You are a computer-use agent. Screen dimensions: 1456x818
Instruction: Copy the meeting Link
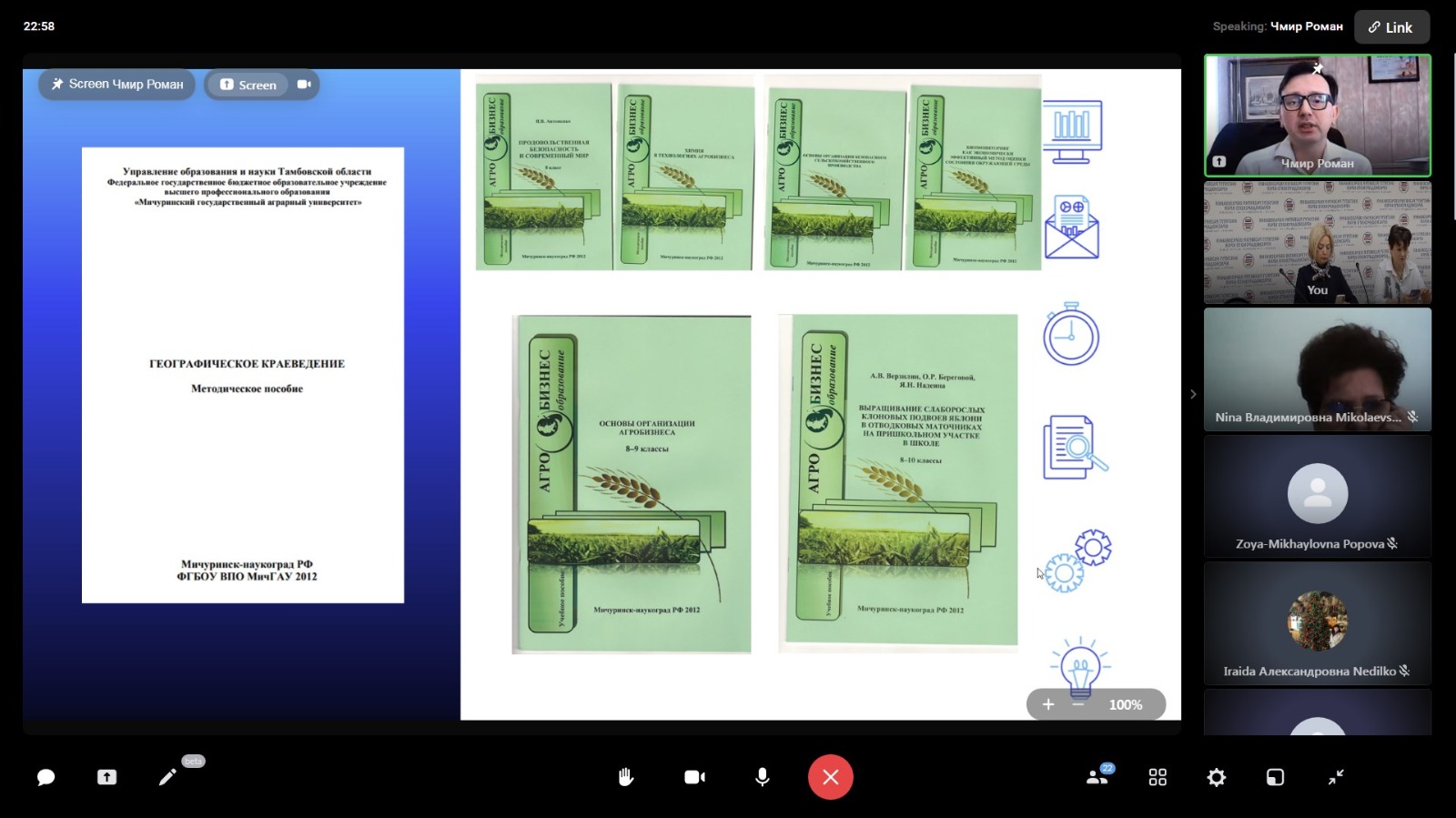coord(1390,27)
